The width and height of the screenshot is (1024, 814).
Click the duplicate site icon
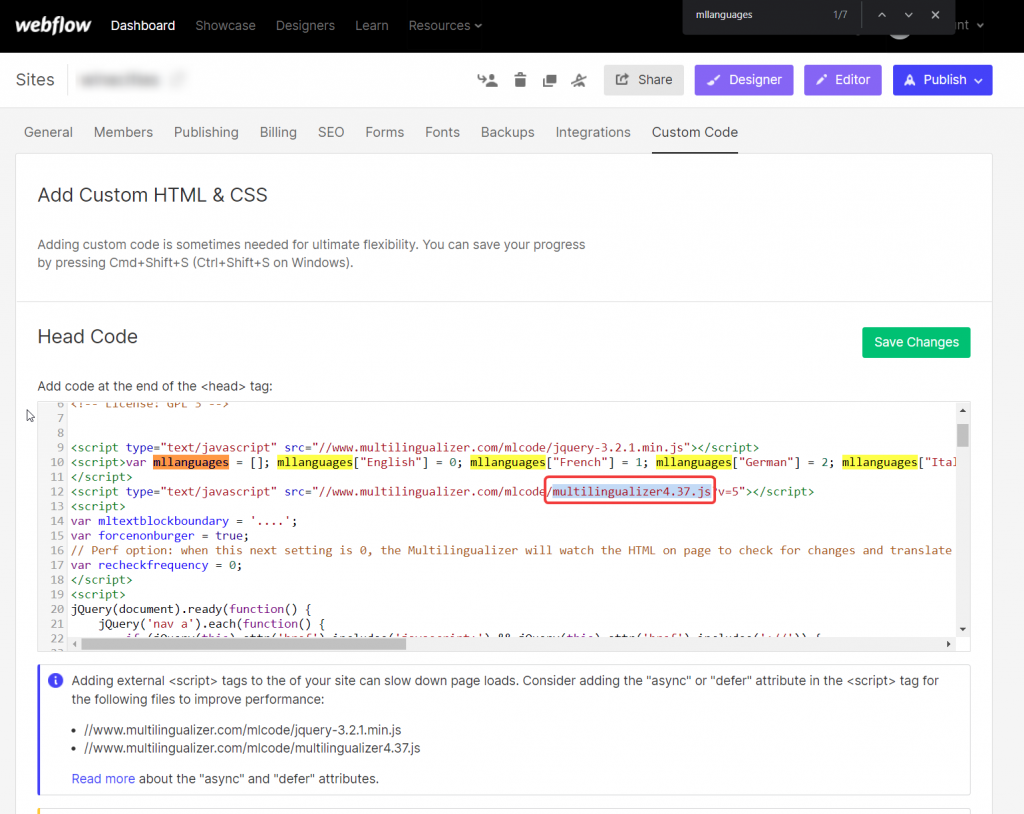point(549,80)
